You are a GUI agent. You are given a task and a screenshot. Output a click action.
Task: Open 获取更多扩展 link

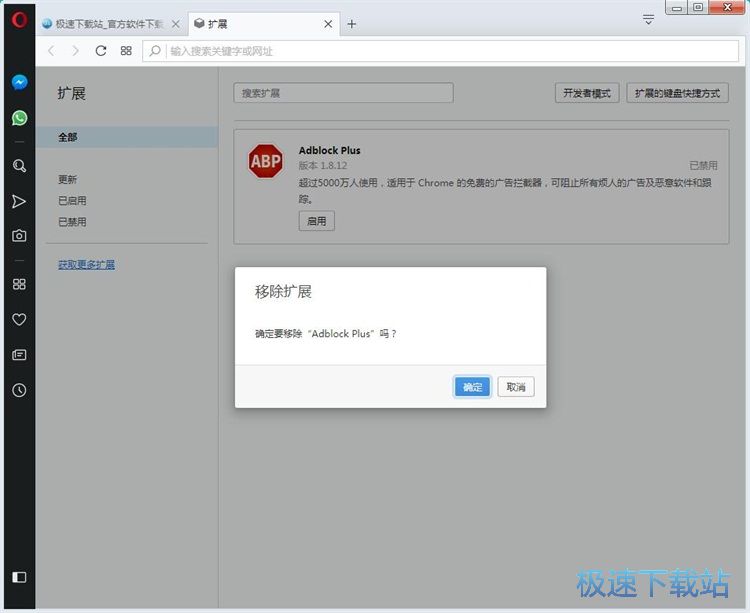tap(86, 264)
